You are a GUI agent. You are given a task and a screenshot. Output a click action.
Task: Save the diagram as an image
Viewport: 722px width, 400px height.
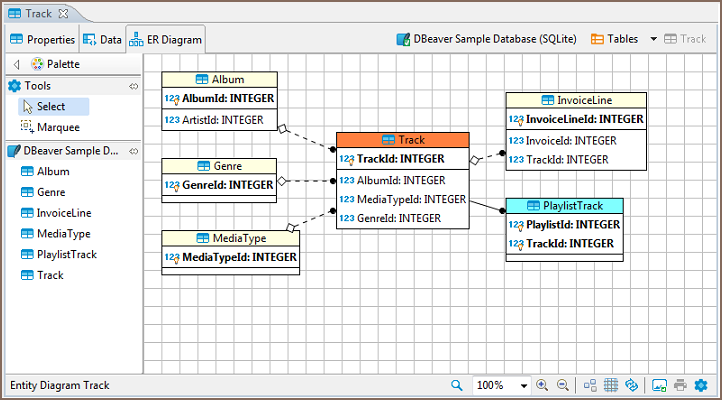(660, 385)
